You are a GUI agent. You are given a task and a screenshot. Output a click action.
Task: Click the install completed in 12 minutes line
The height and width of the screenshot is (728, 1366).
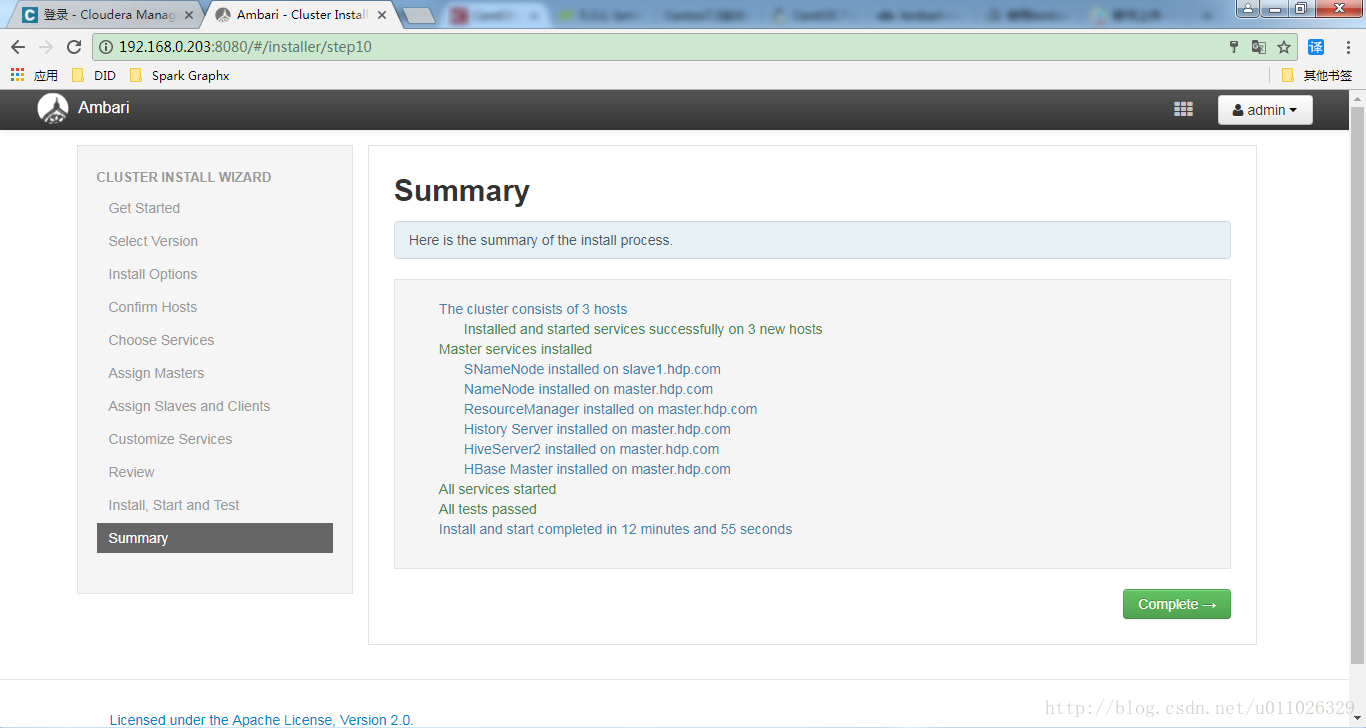click(615, 529)
